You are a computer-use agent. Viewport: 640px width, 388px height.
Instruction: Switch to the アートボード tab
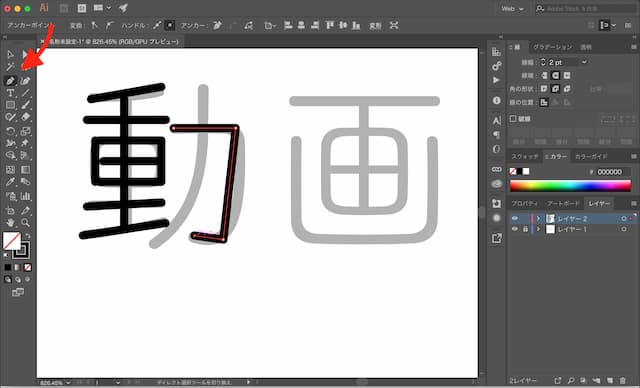pos(563,203)
